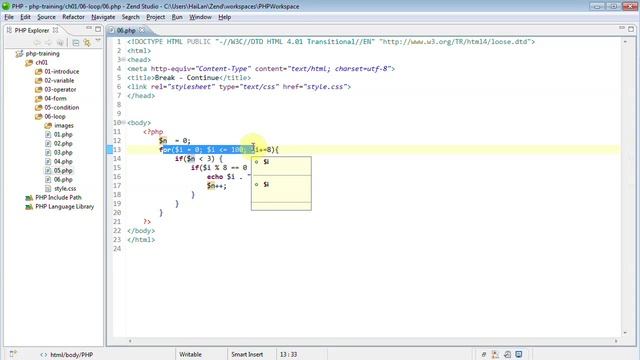This screenshot has height=360, width=640.
Task: Select the php-training project node
Action: [x=42, y=53]
